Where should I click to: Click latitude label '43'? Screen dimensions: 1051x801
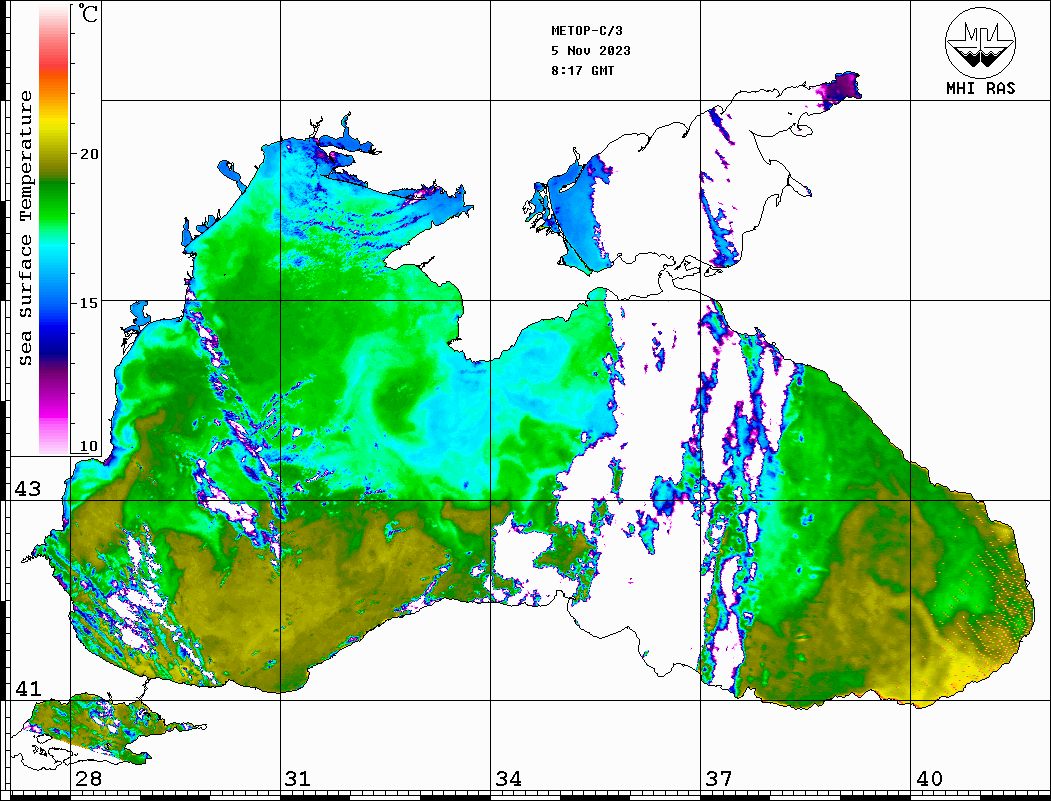[x=27, y=489]
